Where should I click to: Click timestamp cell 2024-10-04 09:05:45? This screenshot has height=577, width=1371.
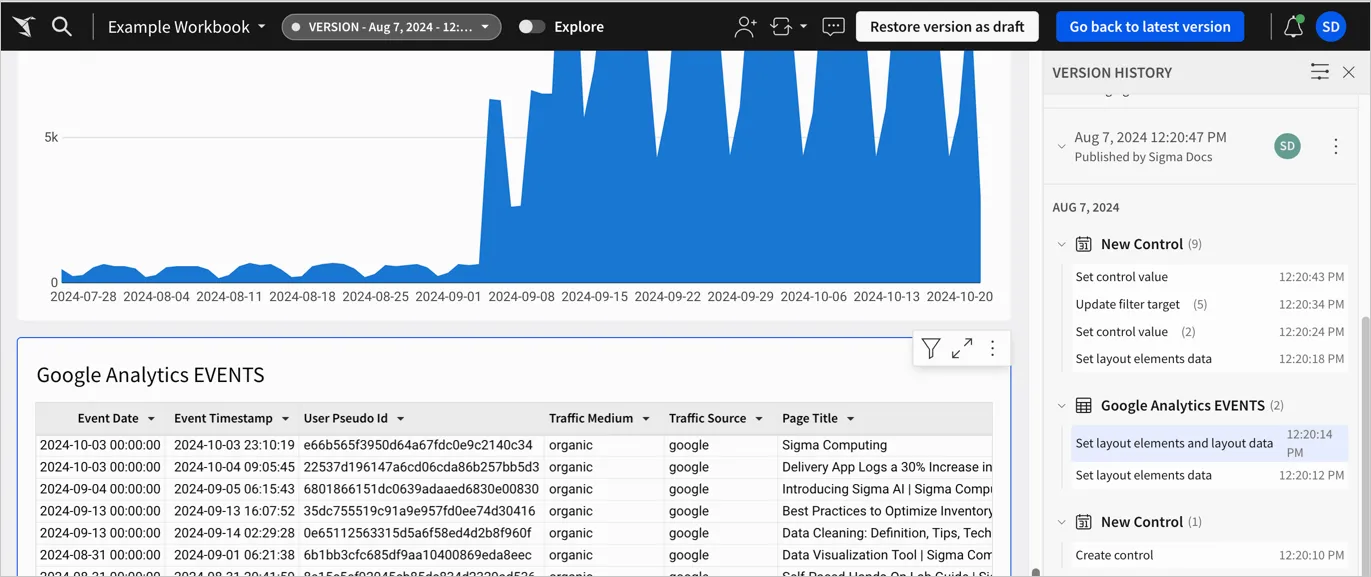click(234, 467)
